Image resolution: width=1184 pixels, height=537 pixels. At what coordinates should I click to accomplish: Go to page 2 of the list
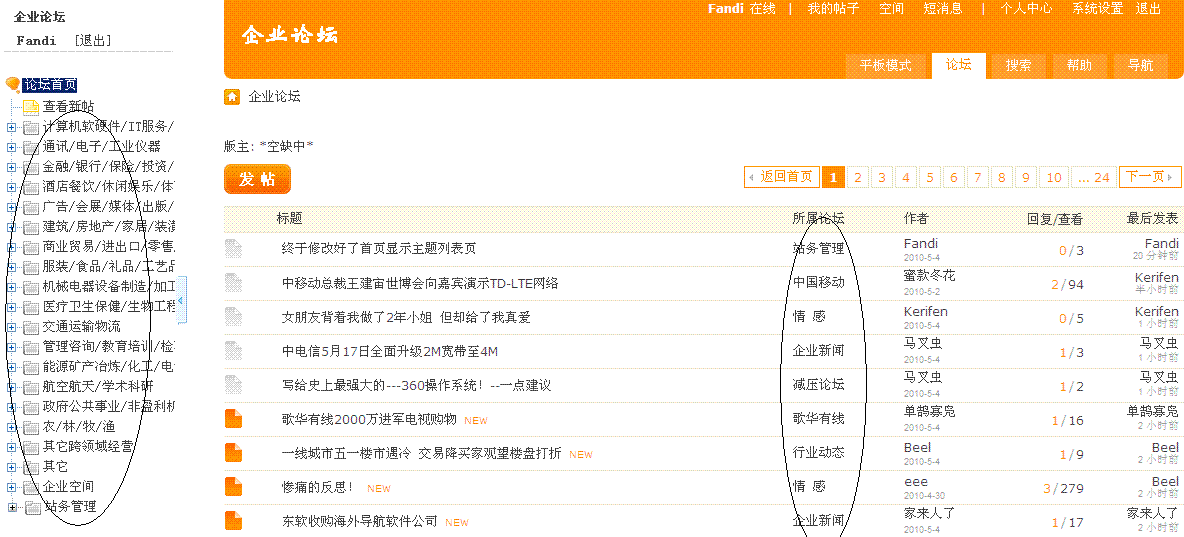click(x=858, y=177)
